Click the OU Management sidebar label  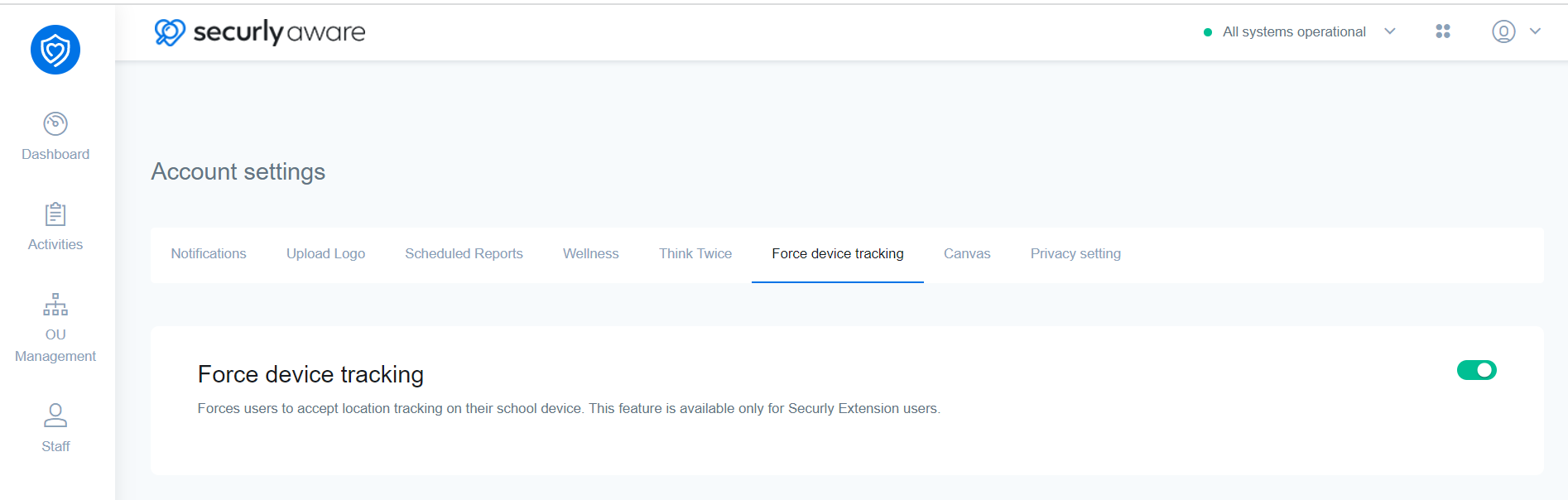click(x=55, y=345)
